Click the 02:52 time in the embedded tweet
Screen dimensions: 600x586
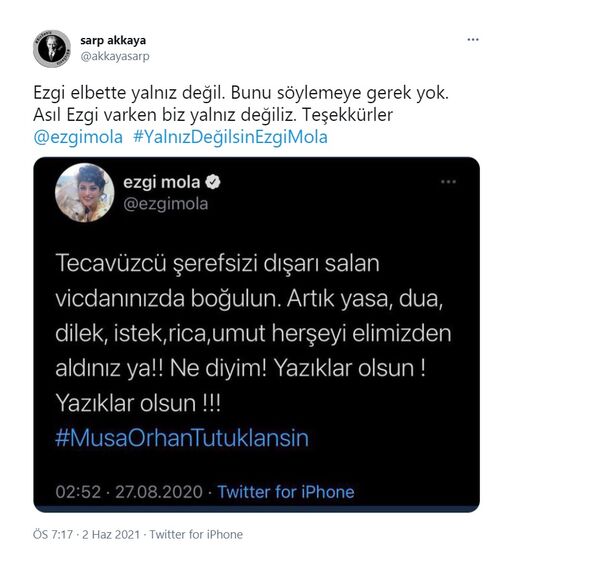click(x=78, y=492)
